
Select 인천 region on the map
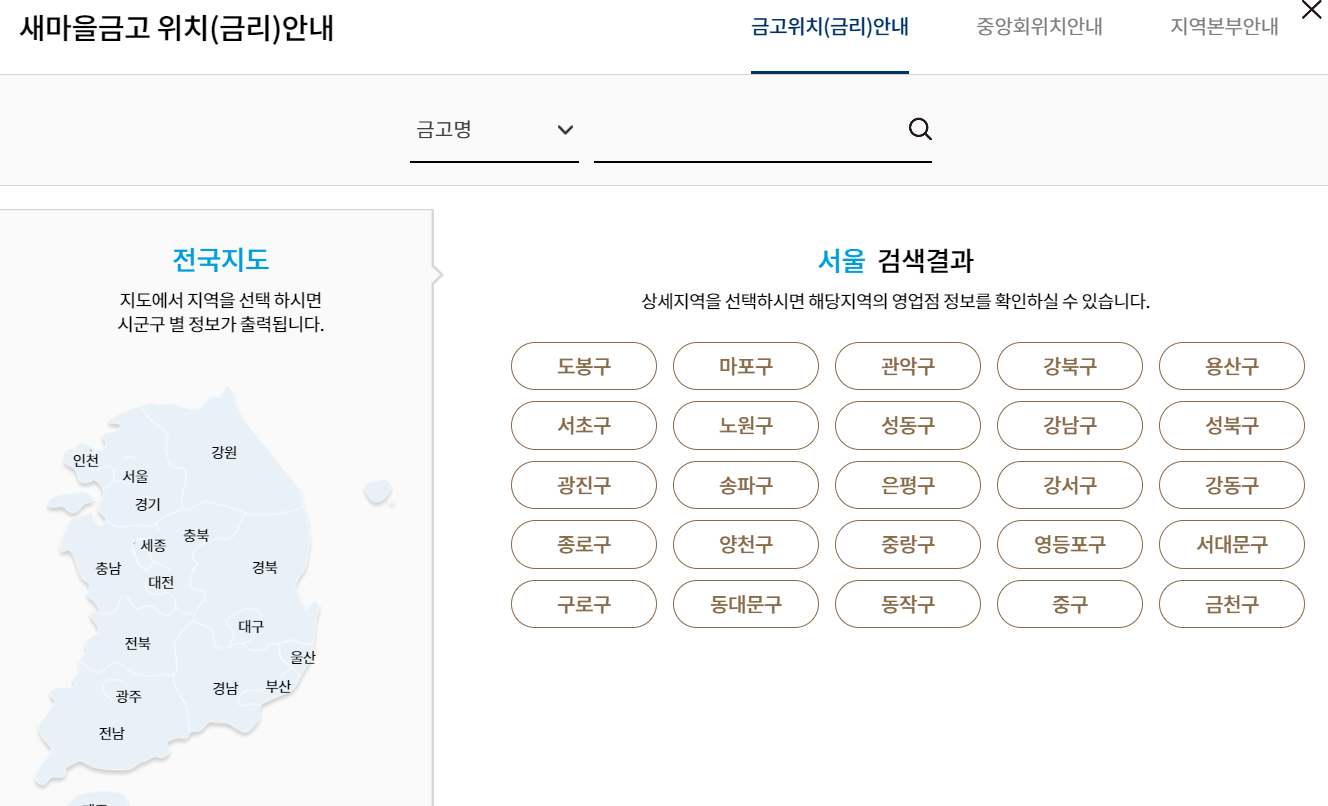pos(85,462)
